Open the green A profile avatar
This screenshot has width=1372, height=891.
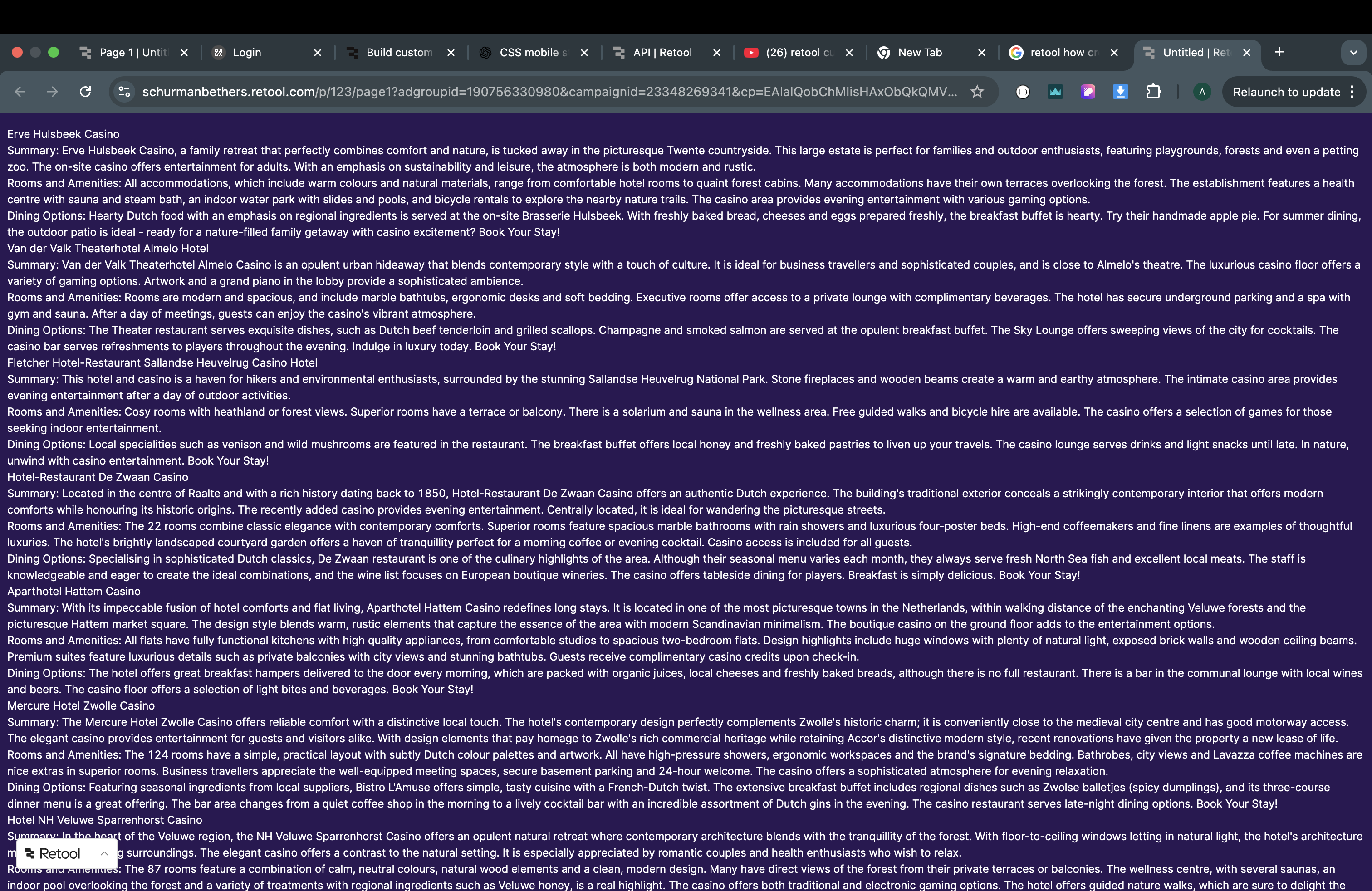[x=1202, y=92]
